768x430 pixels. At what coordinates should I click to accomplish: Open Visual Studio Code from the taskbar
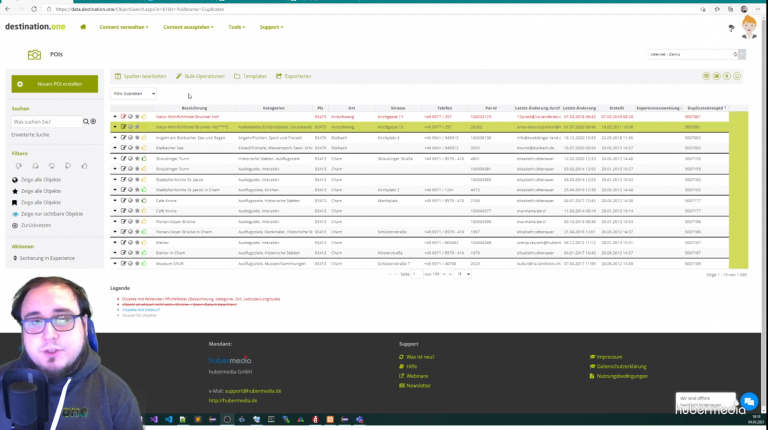pos(168,420)
